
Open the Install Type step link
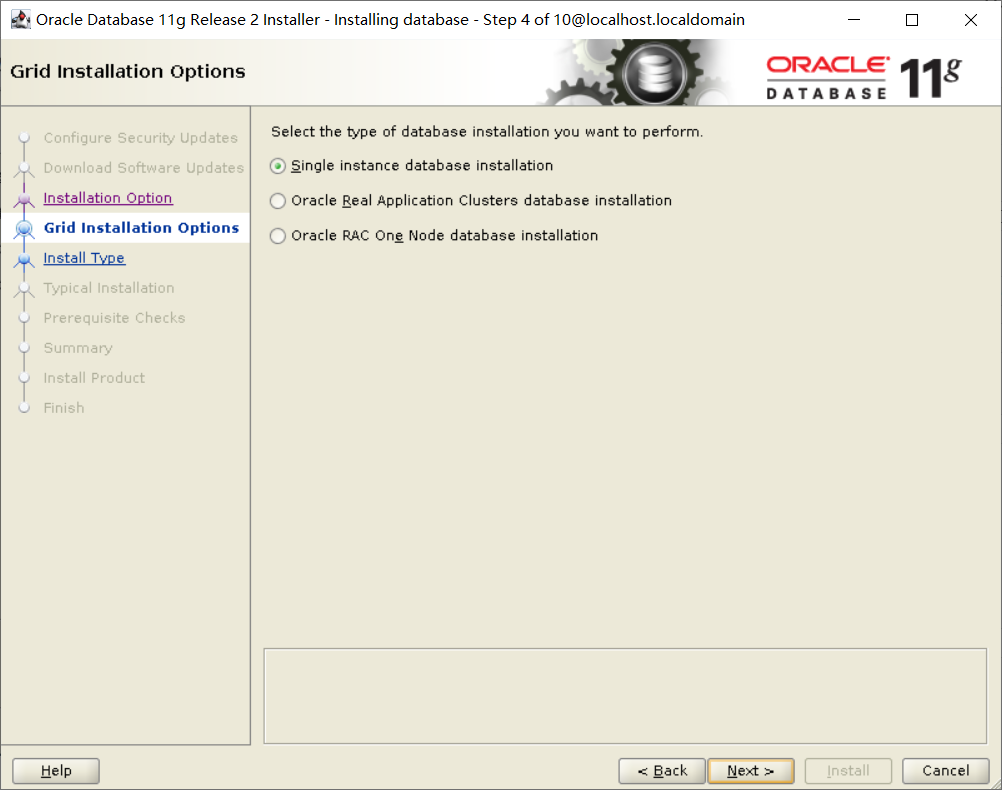tap(84, 258)
